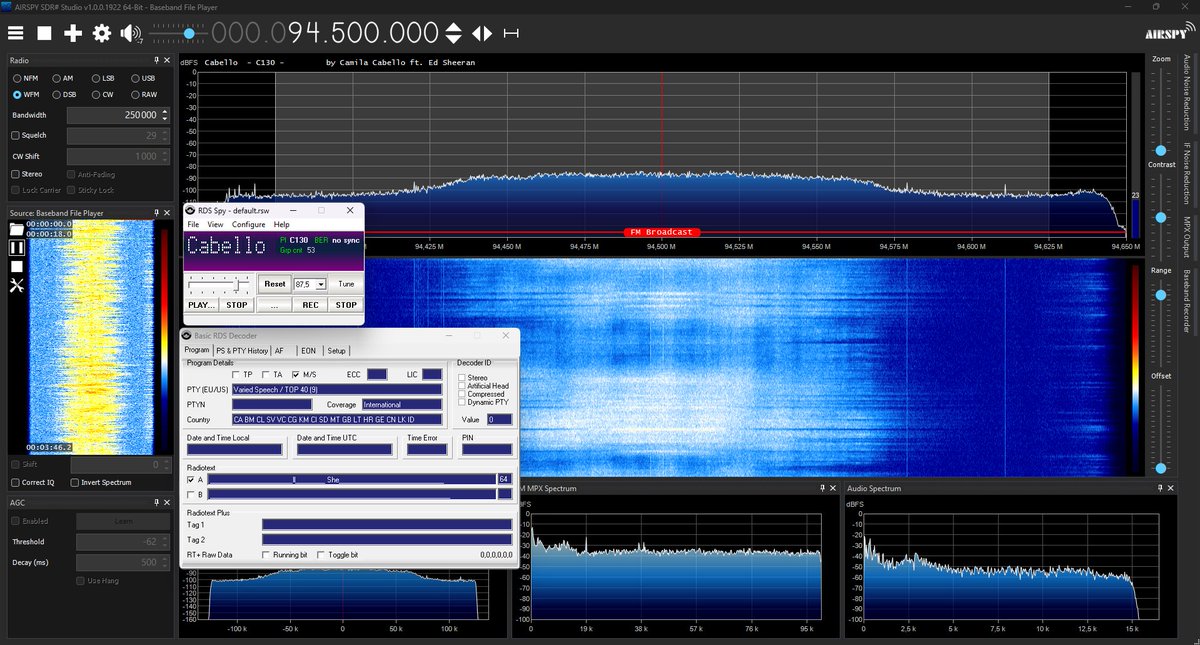Open a baseband file with folder icon

pyautogui.click(x=16, y=228)
